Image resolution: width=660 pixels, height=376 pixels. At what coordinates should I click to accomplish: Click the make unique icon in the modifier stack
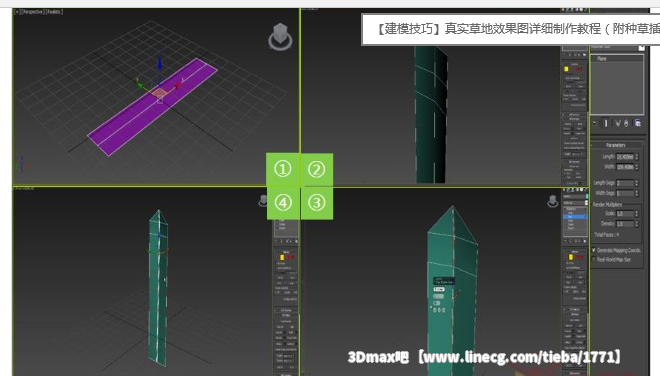tap(617, 123)
